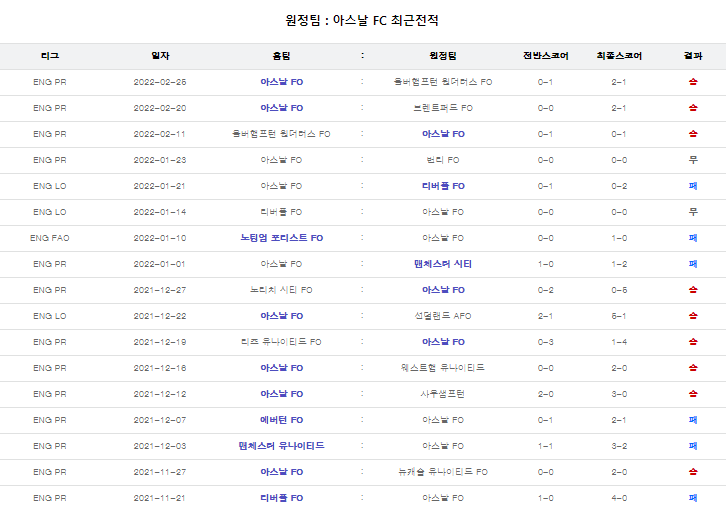Click the half-time score 0-3 in the 2021-12-19 row
Viewport: 726px width, 508px height.
545,342
